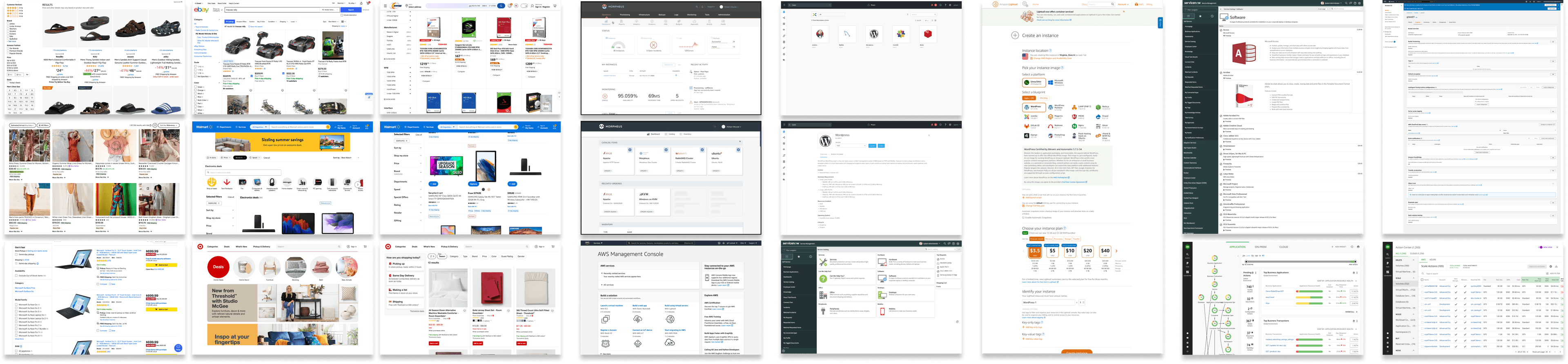Click the WordPress logo on Wordpress detail page

[825, 141]
